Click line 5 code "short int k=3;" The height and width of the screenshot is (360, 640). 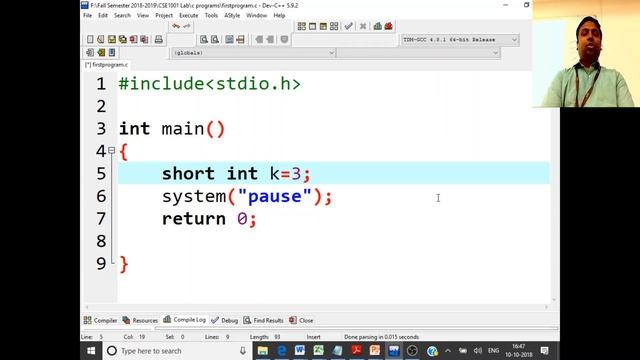point(236,174)
